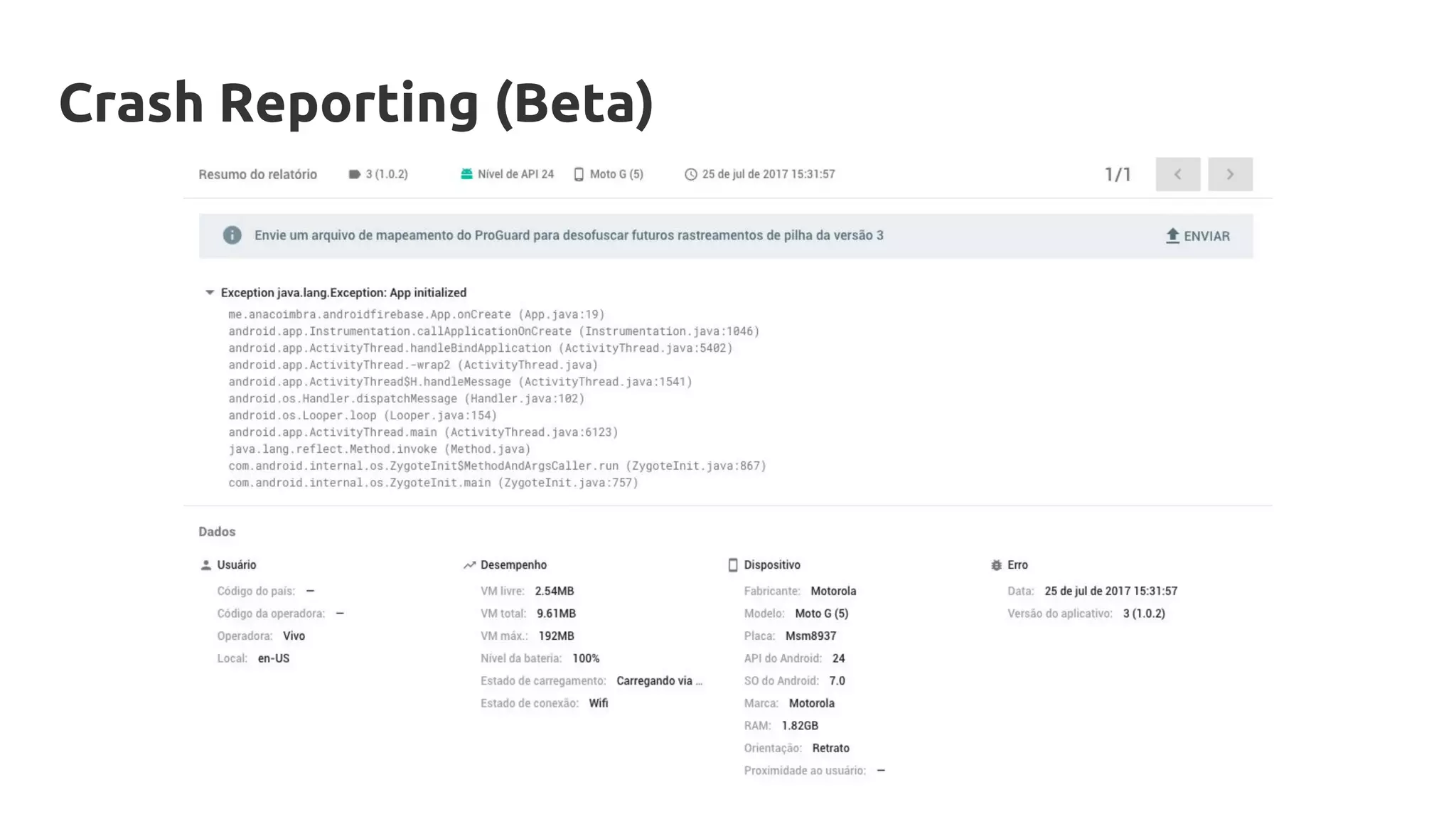The image size is (1456, 819).
Task: Click 'Resumo do relatório' heading
Action: [x=257, y=174]
